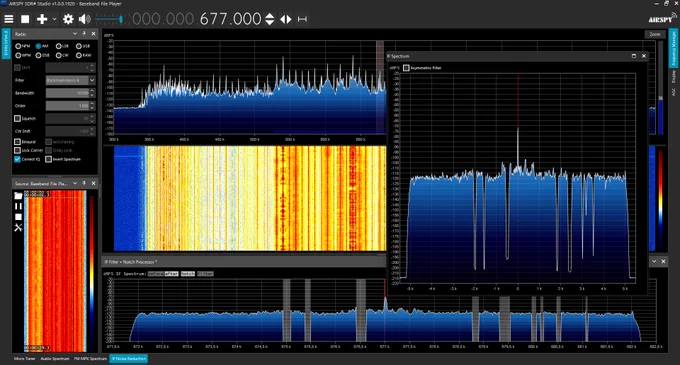Click the Order value field
This screenshot has width=680, height=365.
point(67,106)
